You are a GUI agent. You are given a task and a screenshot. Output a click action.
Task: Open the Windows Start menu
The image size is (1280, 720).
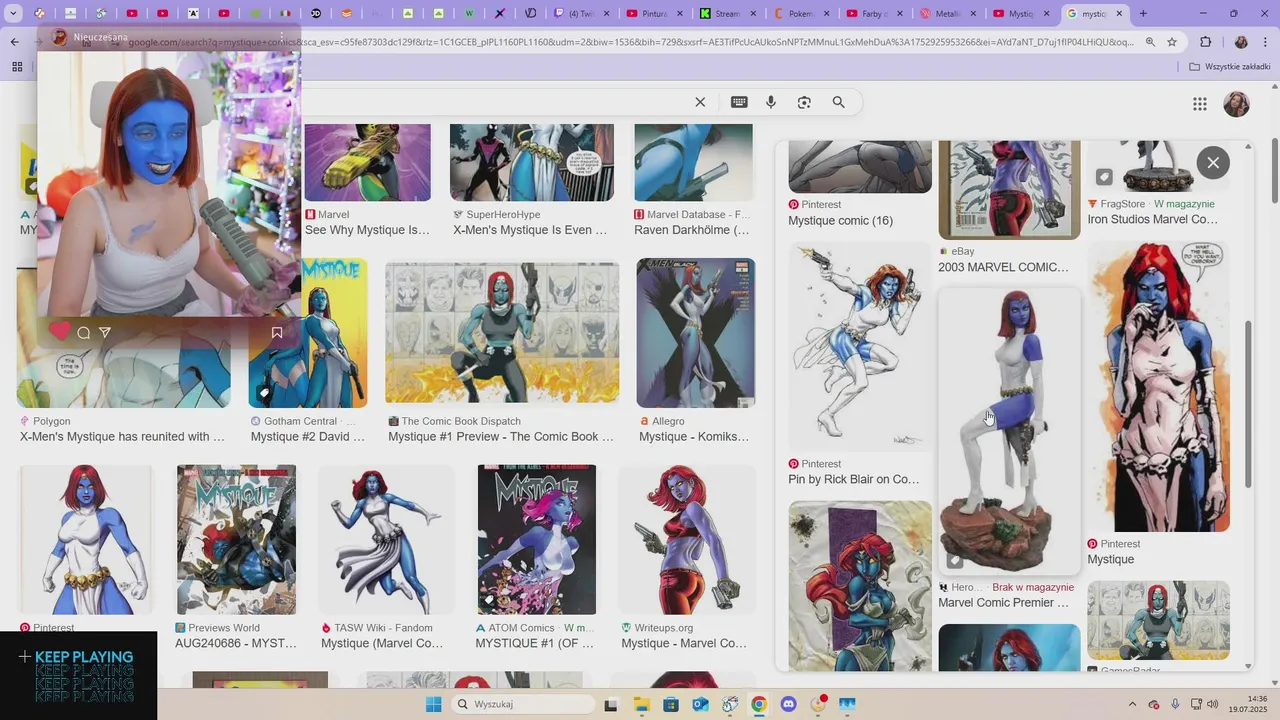coord(433,705)
